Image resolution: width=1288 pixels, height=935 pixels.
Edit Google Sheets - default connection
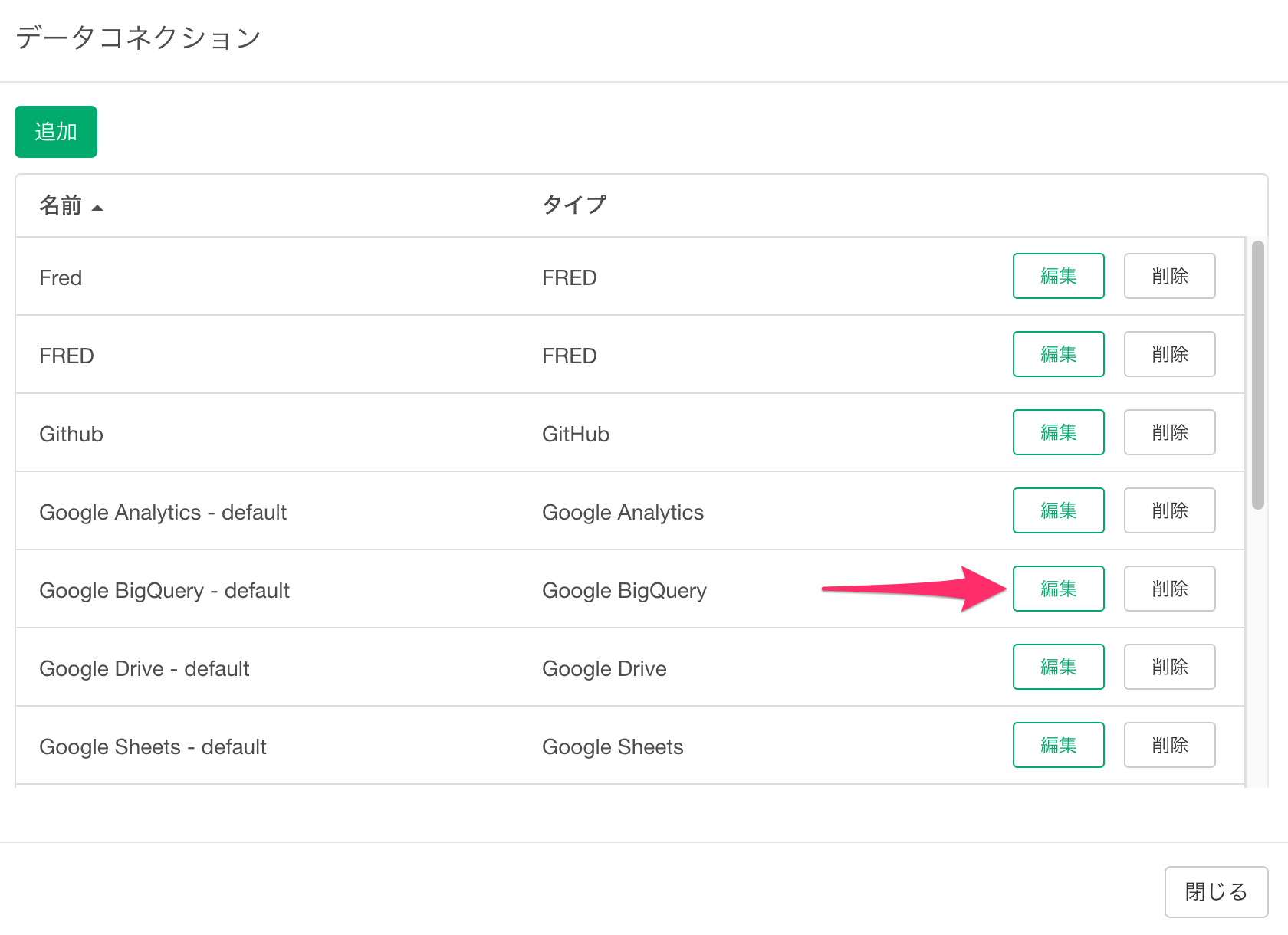pos(1058,745)
